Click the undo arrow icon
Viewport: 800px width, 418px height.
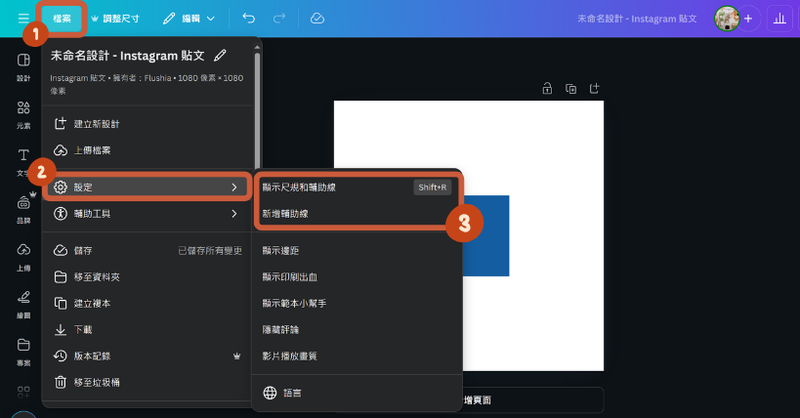coord(249,18)
